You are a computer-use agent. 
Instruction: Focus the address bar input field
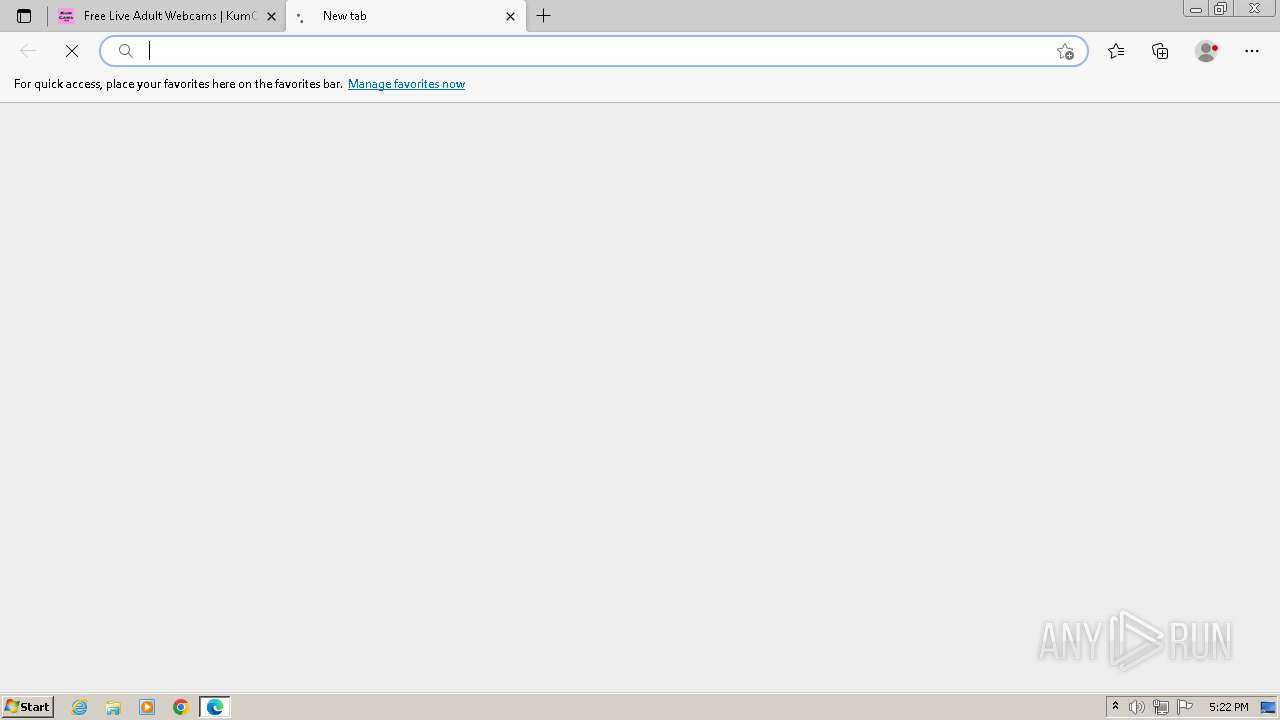coord(595,51)
